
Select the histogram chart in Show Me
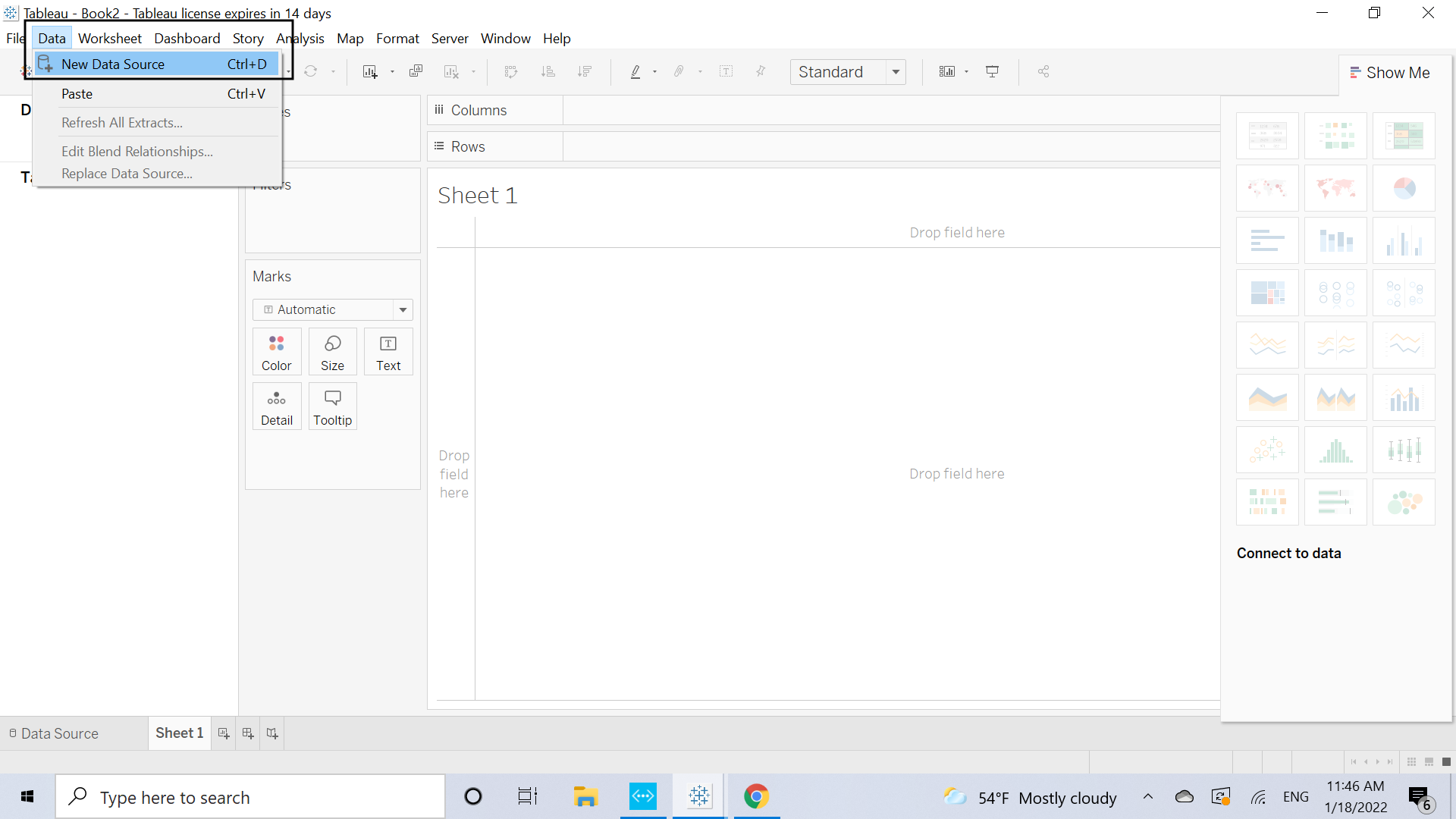click(1335, 450)
